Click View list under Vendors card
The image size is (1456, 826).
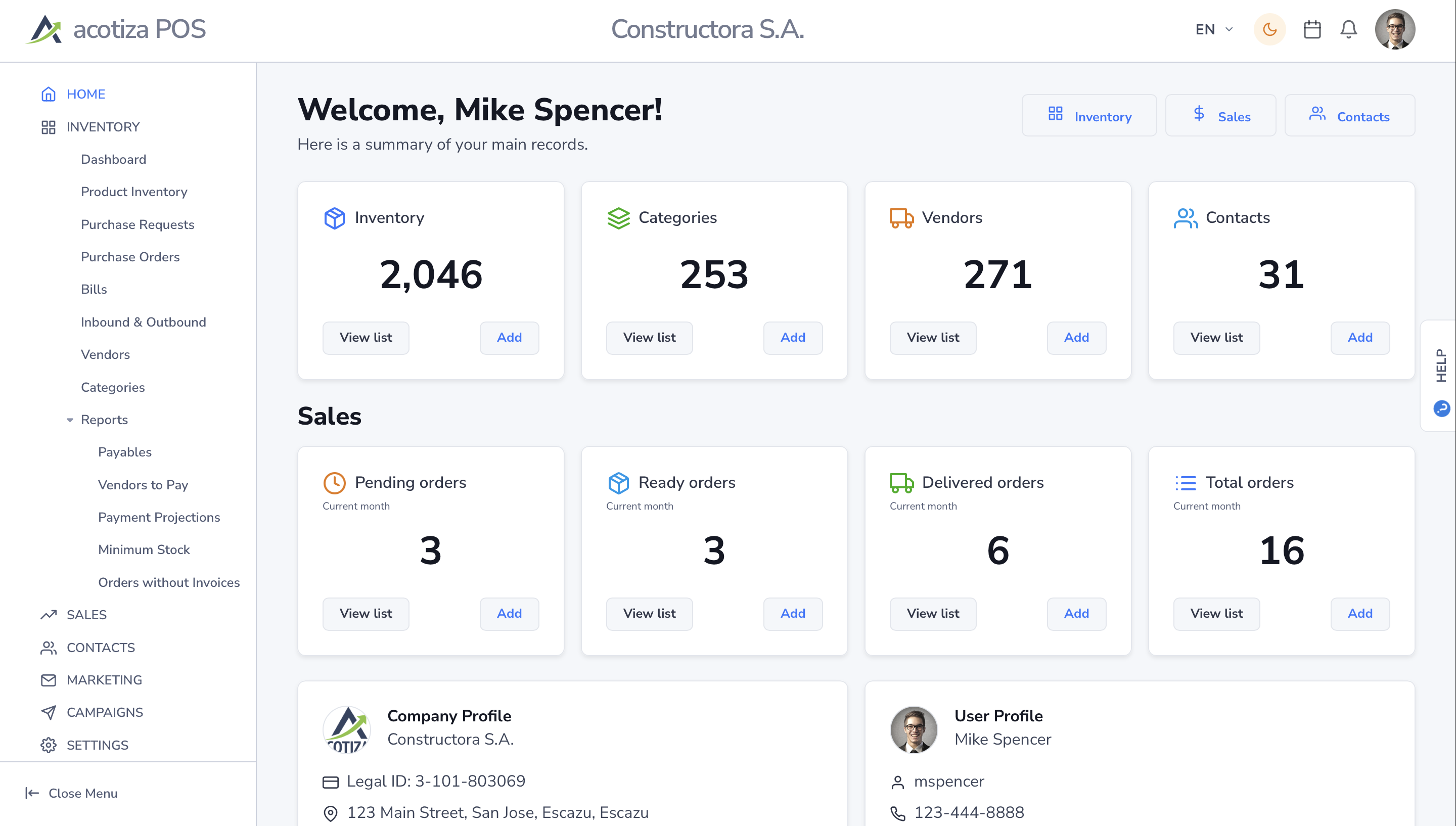pos(932,338)
